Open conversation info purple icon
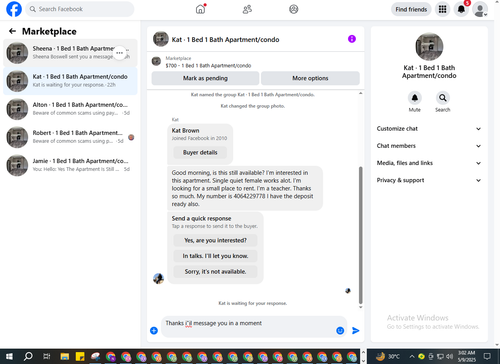Viewport: 500px width, 364px height. coord(352,39)
